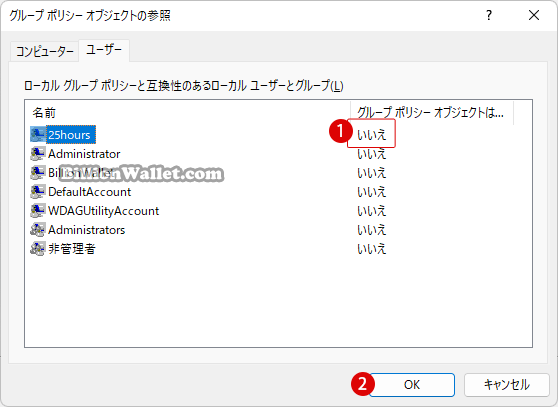Click the help question mark icon
Image resolution: width=558 pixels, height=407 pixels.
point(489,15)
